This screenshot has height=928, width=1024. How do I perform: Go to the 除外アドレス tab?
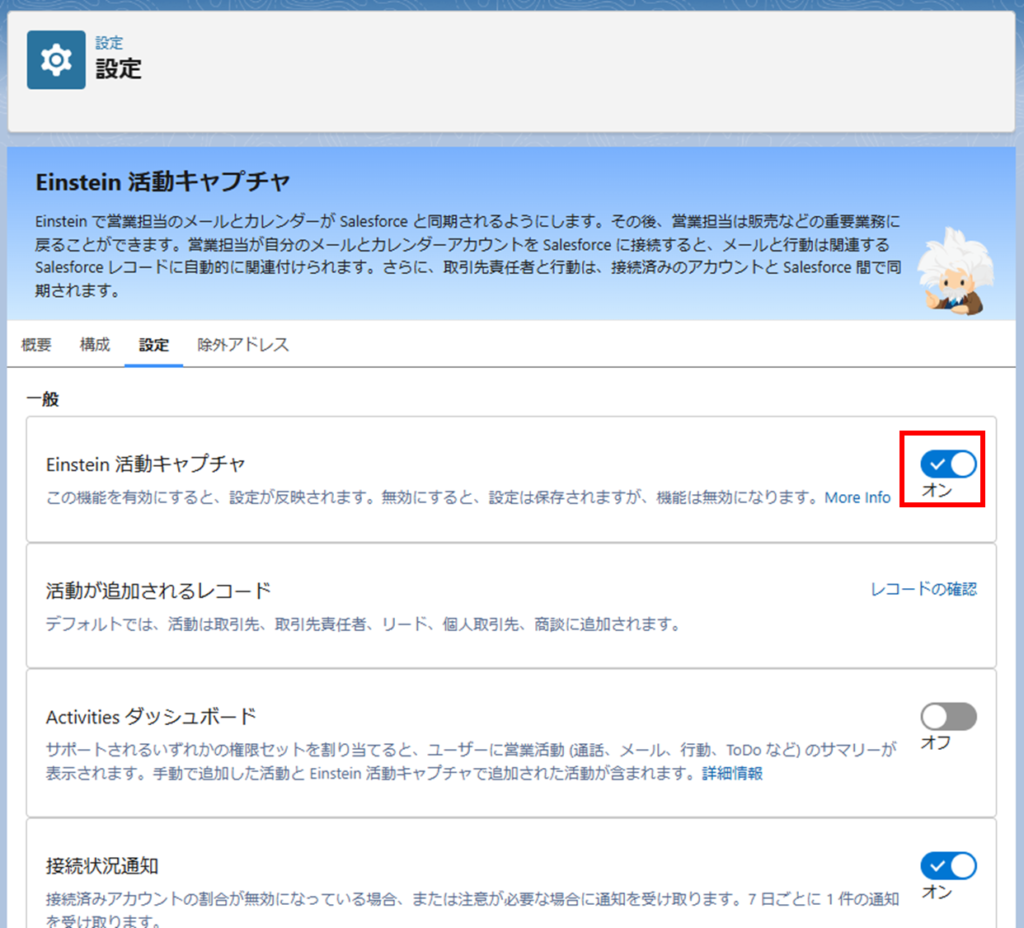pos(243,344)
